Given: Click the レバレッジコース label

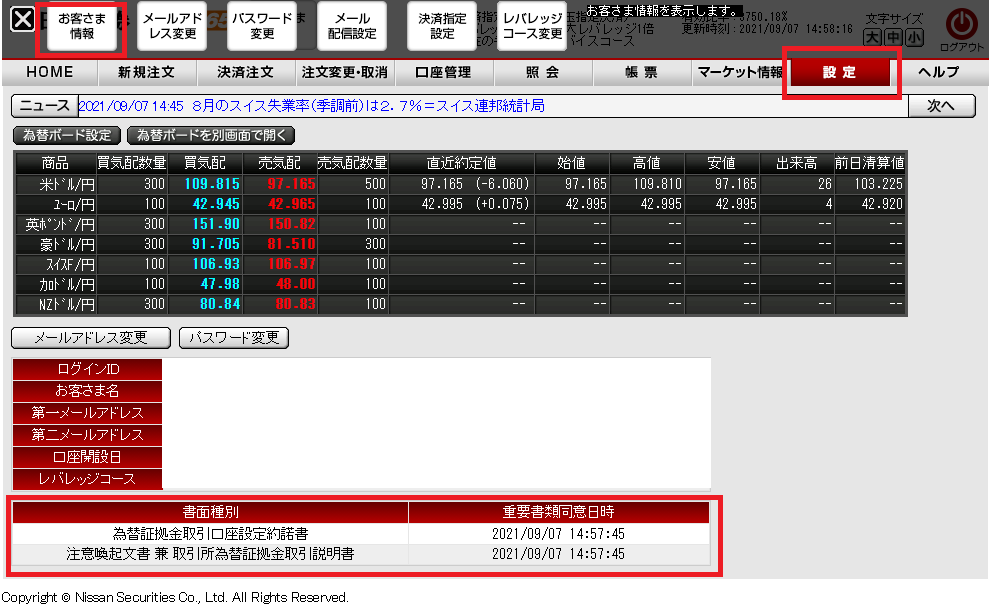Looking at the screenshot, I should click(87, 479).
